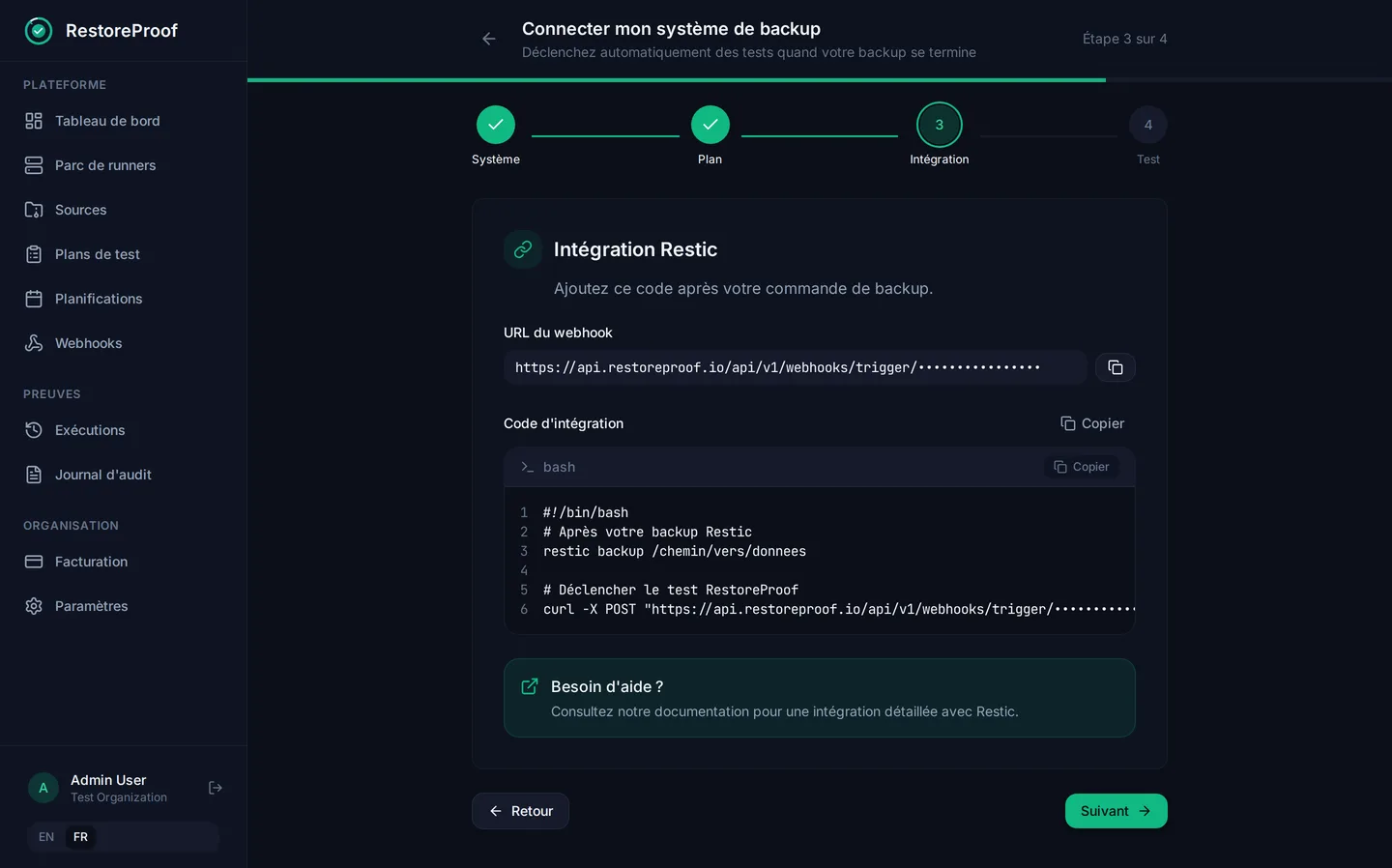Image resolution: width=1392 pixels, height=868 pixels.
Task: Click the RestoreProof logo icon
Action: click(x=39, y=31)
